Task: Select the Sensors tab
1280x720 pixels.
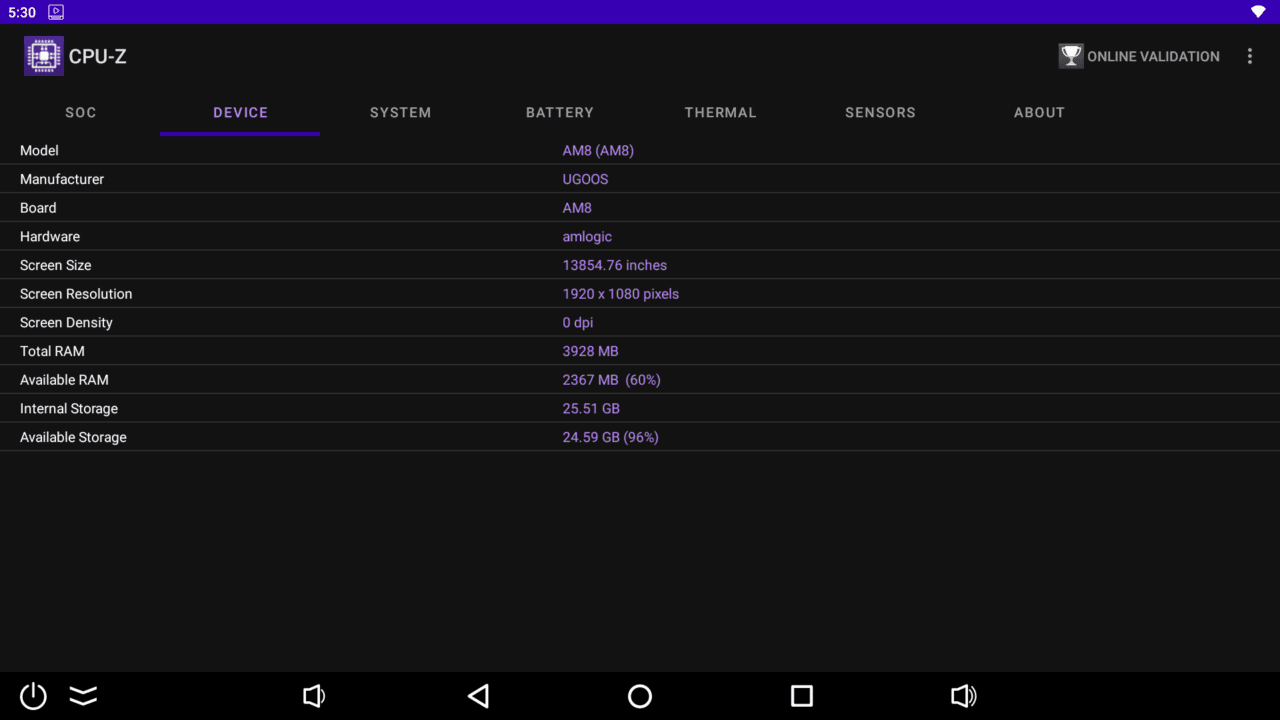Action: tap(880, 113)
